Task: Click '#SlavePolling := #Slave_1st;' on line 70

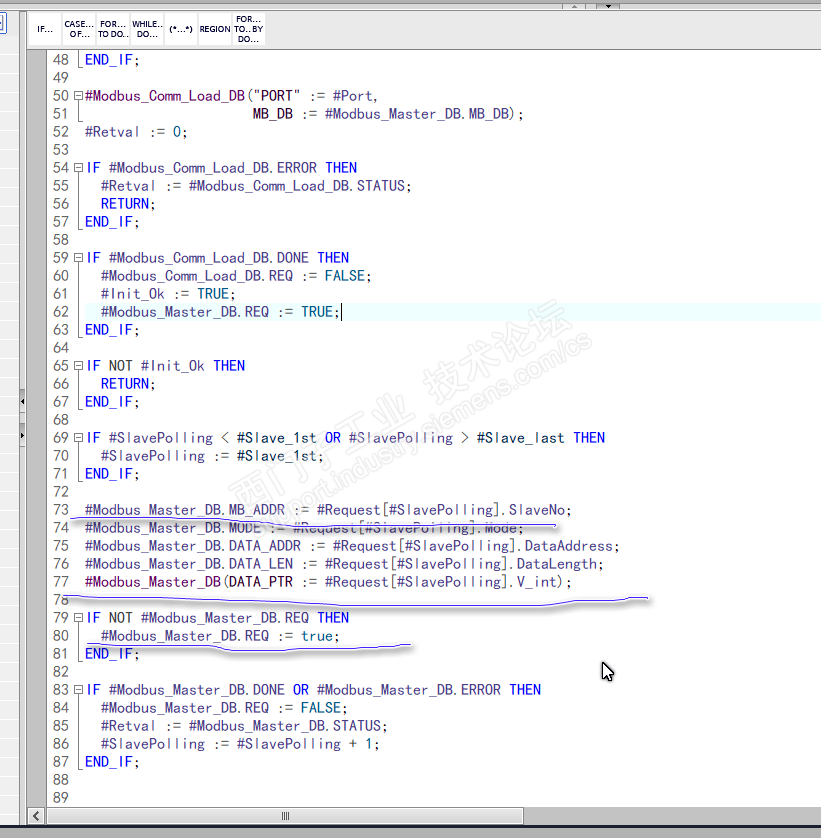Action: pos(212,456)
